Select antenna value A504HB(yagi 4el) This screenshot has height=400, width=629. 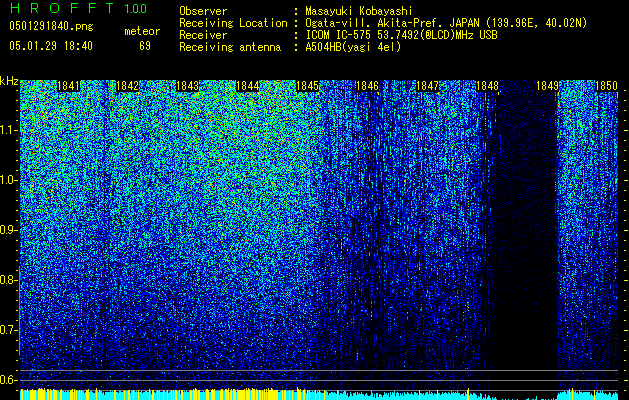353,47
